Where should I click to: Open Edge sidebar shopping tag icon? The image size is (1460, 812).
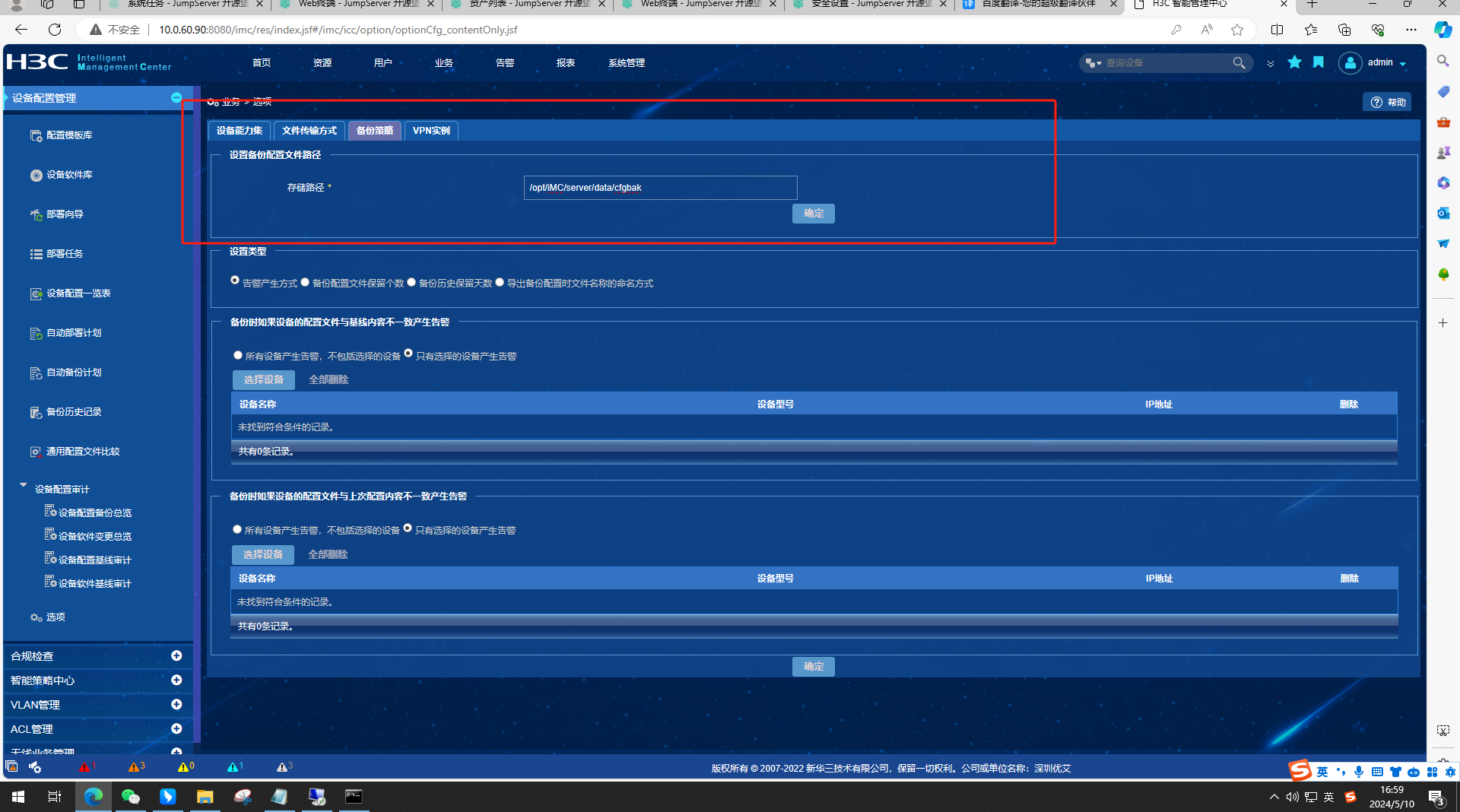(x=1443, y=92)
